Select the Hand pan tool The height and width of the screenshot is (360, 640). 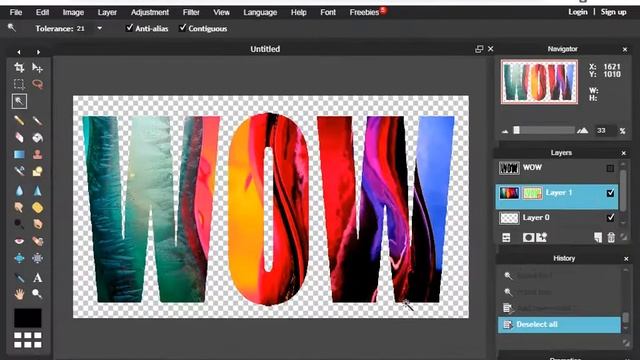(x=19, y=294)
